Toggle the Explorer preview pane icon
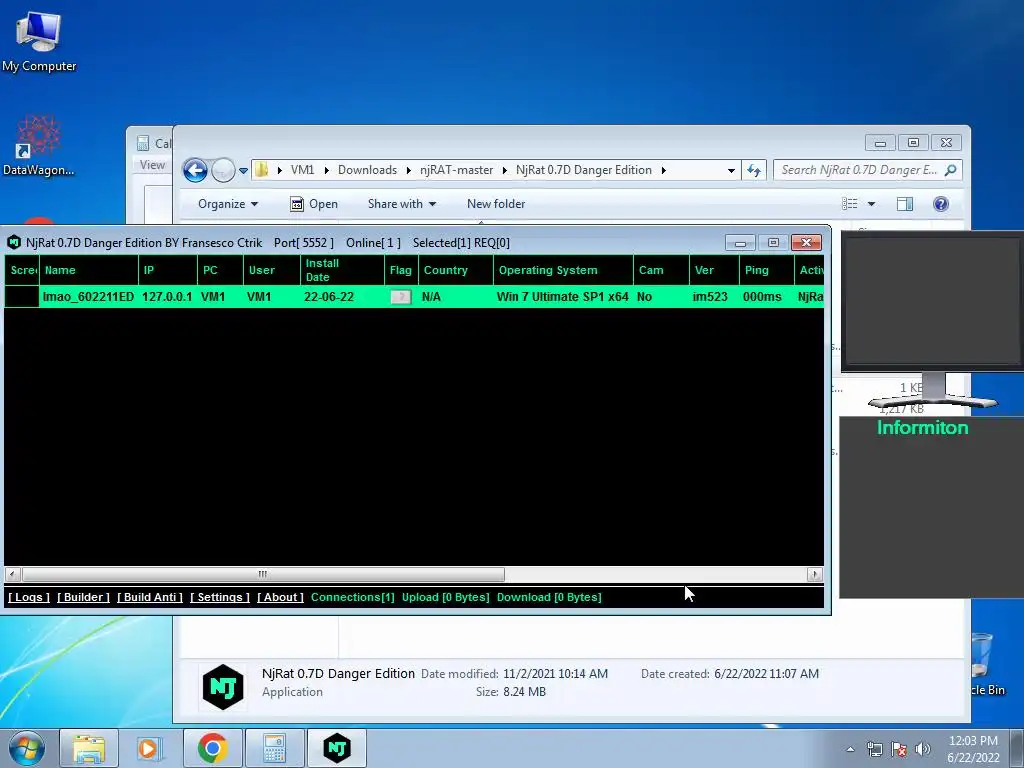 click(x=905, y=204)
